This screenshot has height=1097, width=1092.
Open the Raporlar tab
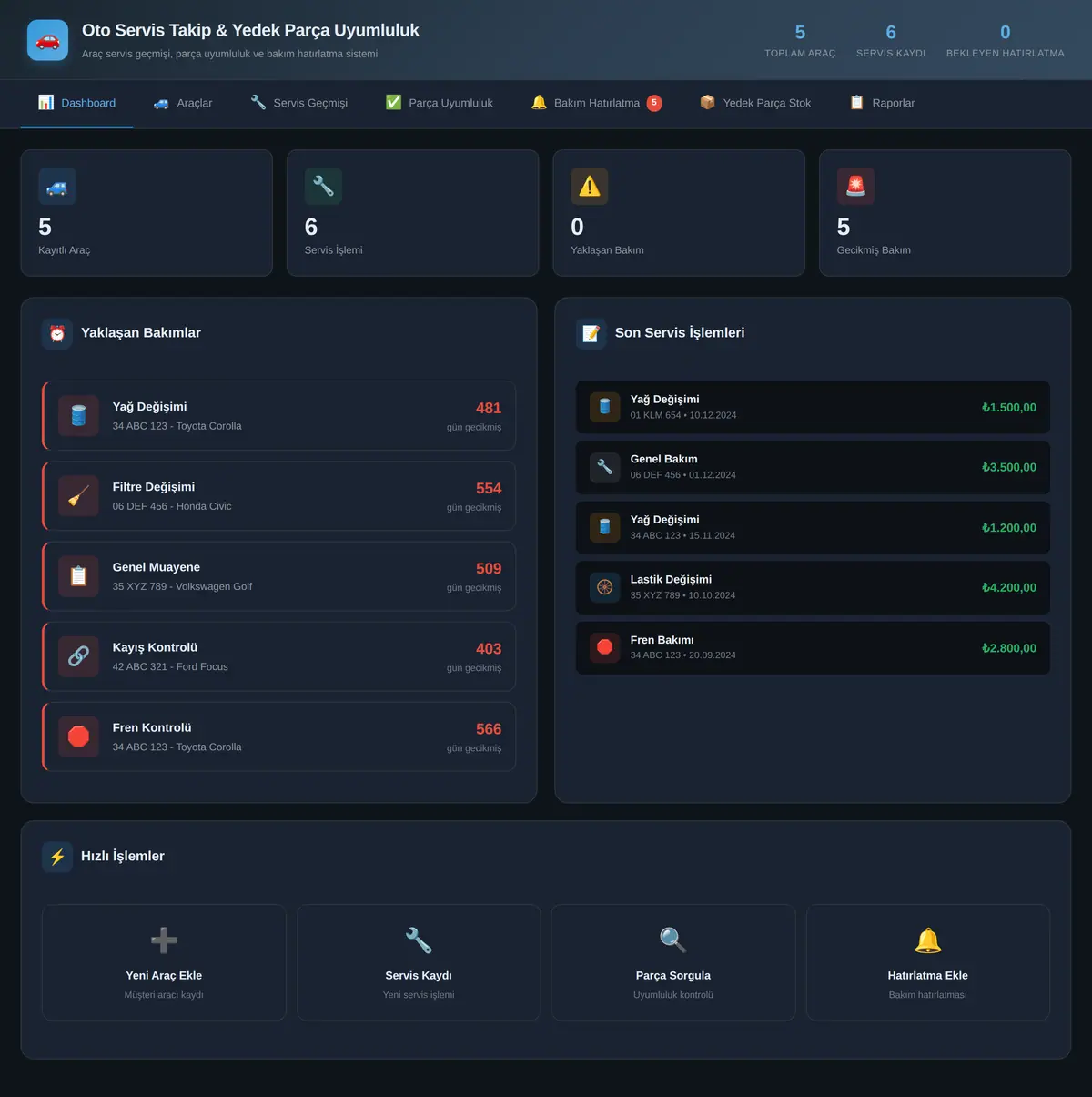point(882,103)
